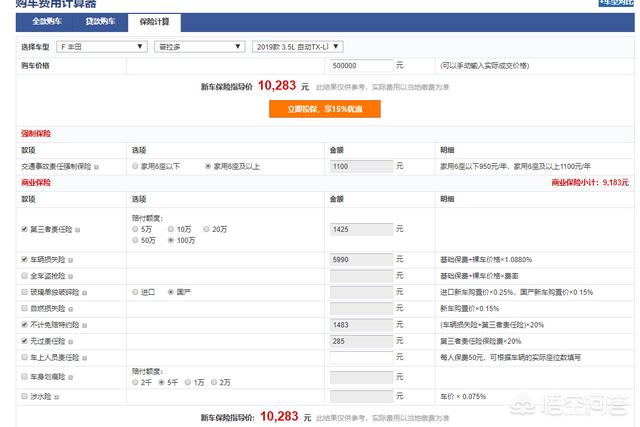640x427 pixels.
Task: Click vehicle damage amount field 5990
Action: point(361,259)
